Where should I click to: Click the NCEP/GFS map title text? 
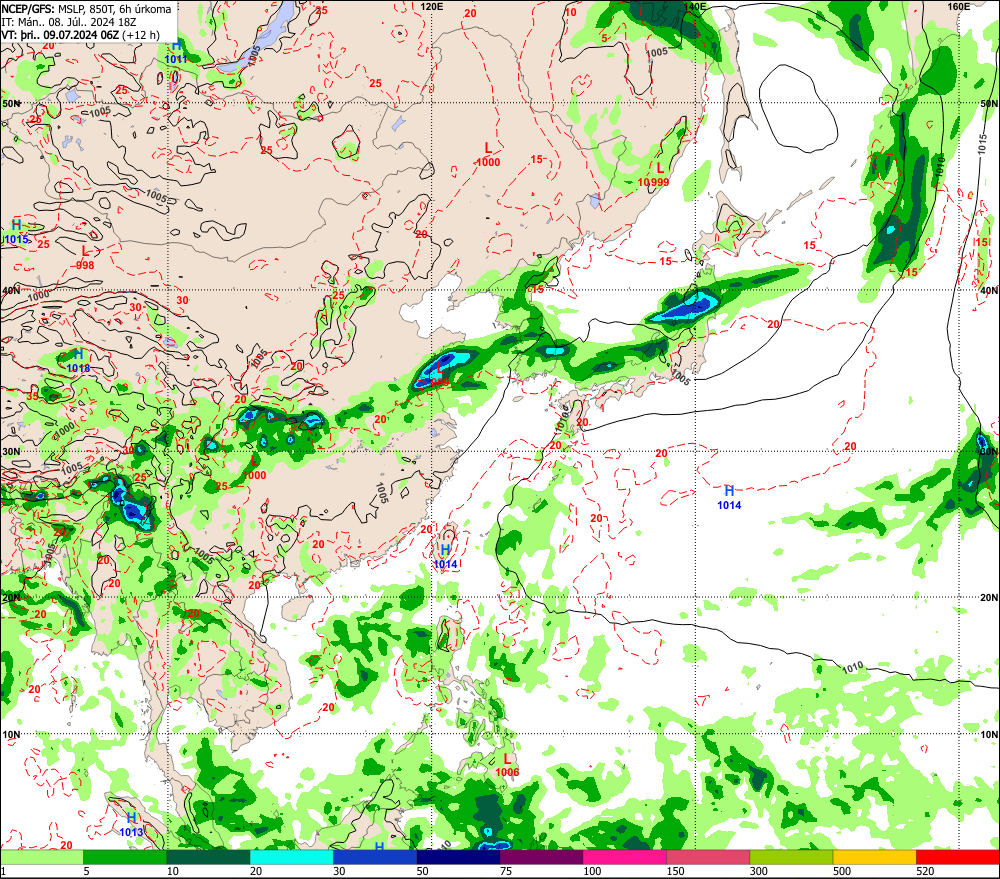pyautogui.click(x=86, y=9)
